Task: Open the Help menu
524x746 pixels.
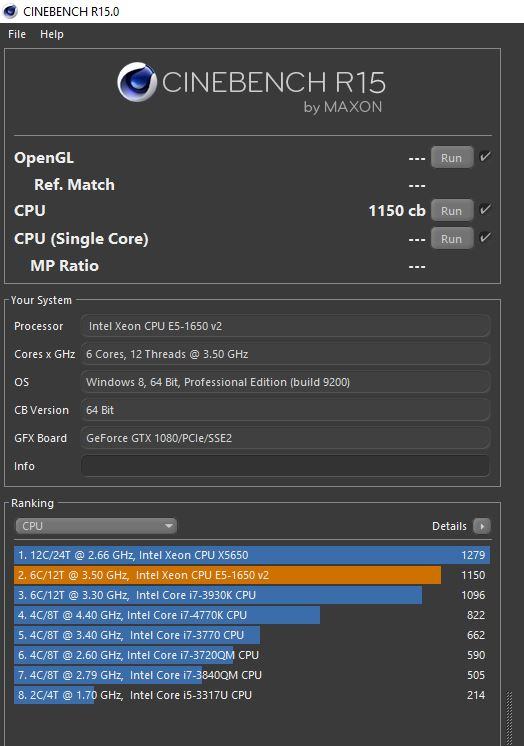Action: [x=51, y=34]
